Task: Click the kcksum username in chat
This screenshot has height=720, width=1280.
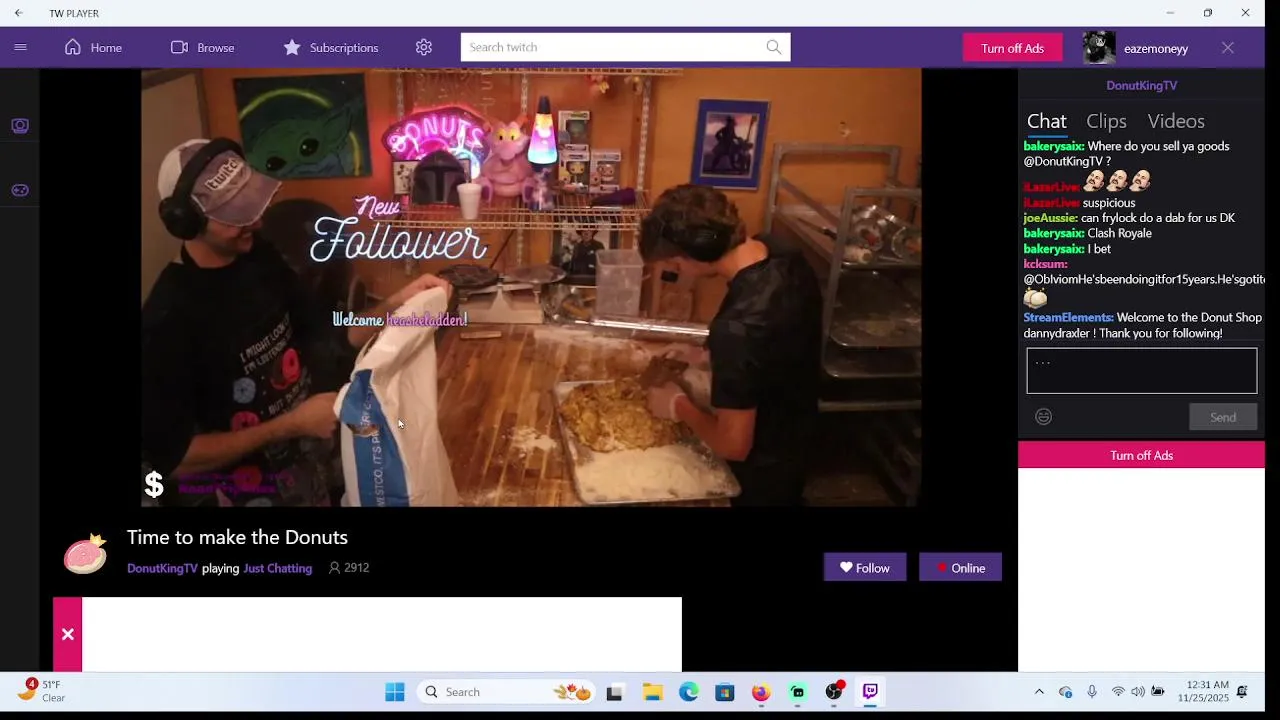Action: click(x=1045, y=264)
